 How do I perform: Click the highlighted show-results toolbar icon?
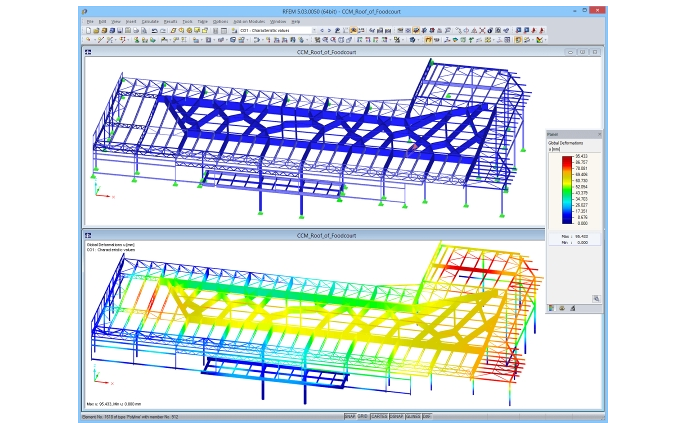click(x=354, y=31)
